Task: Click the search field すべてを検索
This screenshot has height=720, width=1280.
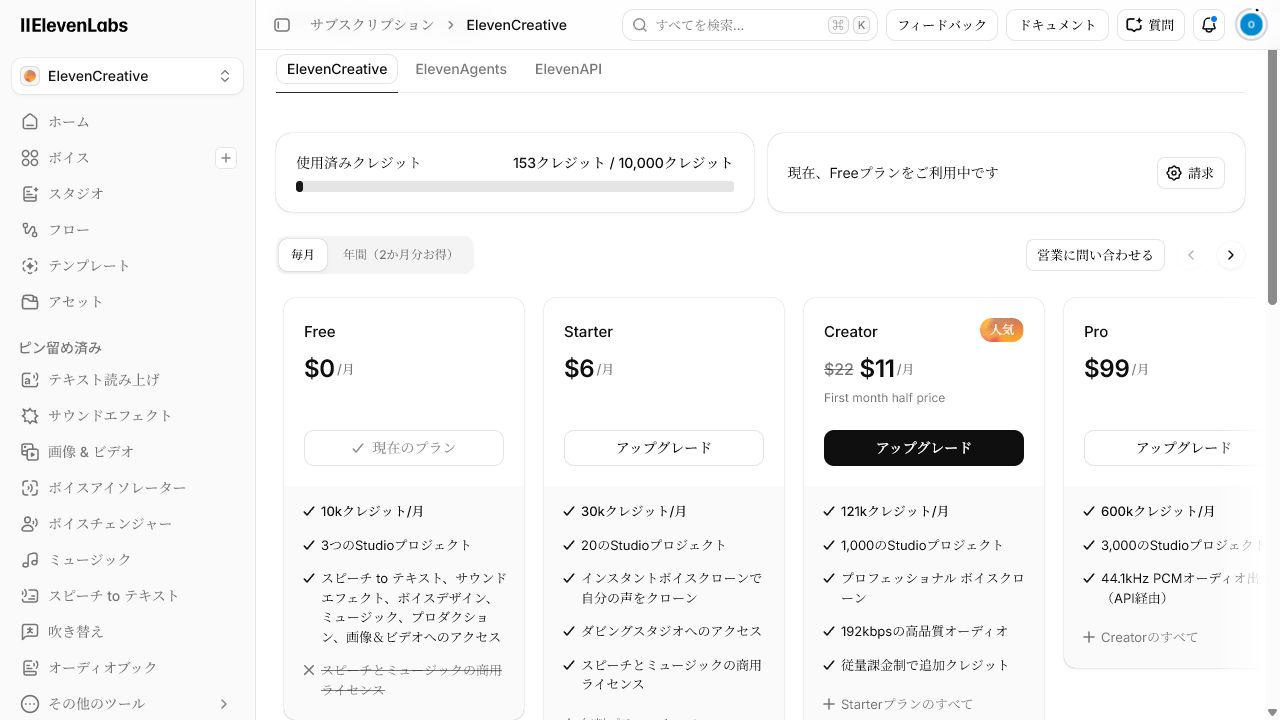Action: click(x=750, y=25)
